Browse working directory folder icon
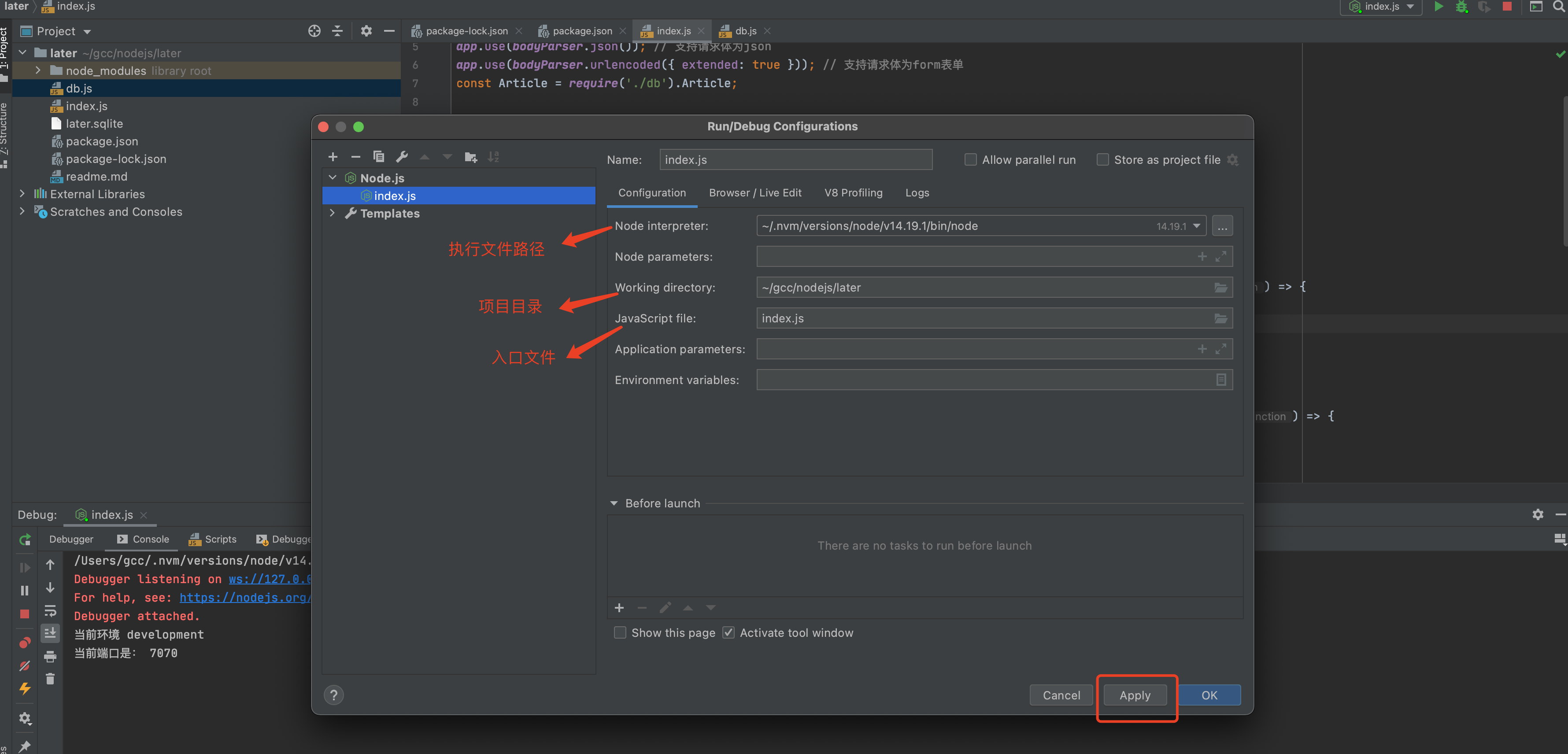Image resolution: width=1568 pixels, height=754 pixels. [1220, 287]
